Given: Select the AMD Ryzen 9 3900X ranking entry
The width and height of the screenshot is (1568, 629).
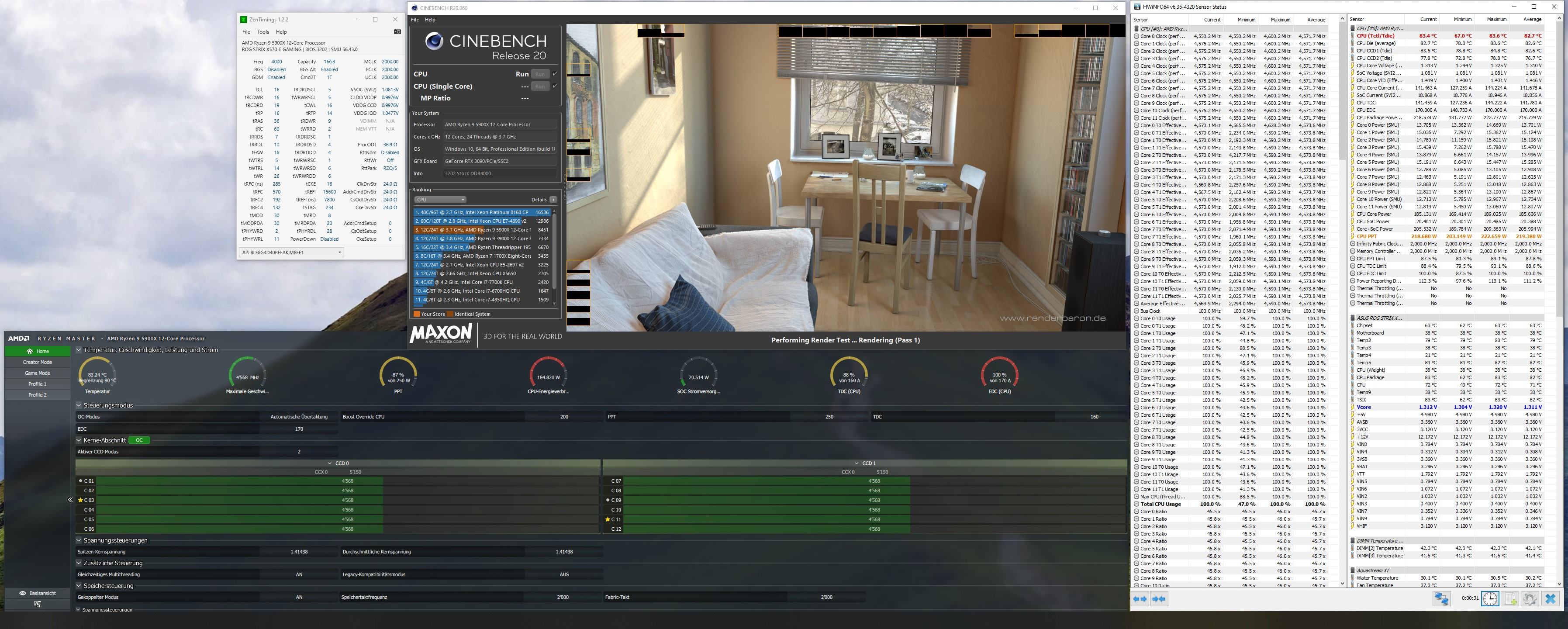Looking at the screenshot, I should (x=482, y=238).
